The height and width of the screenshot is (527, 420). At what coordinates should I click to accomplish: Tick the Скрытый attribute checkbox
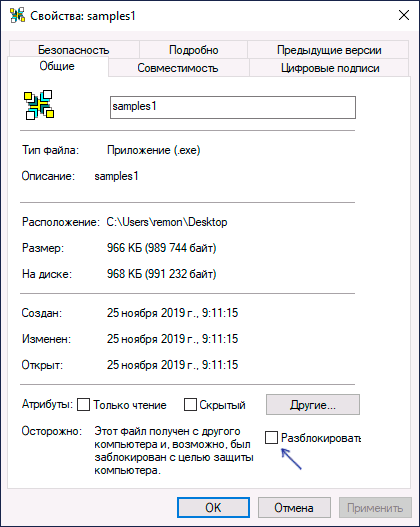pos(190,405)
